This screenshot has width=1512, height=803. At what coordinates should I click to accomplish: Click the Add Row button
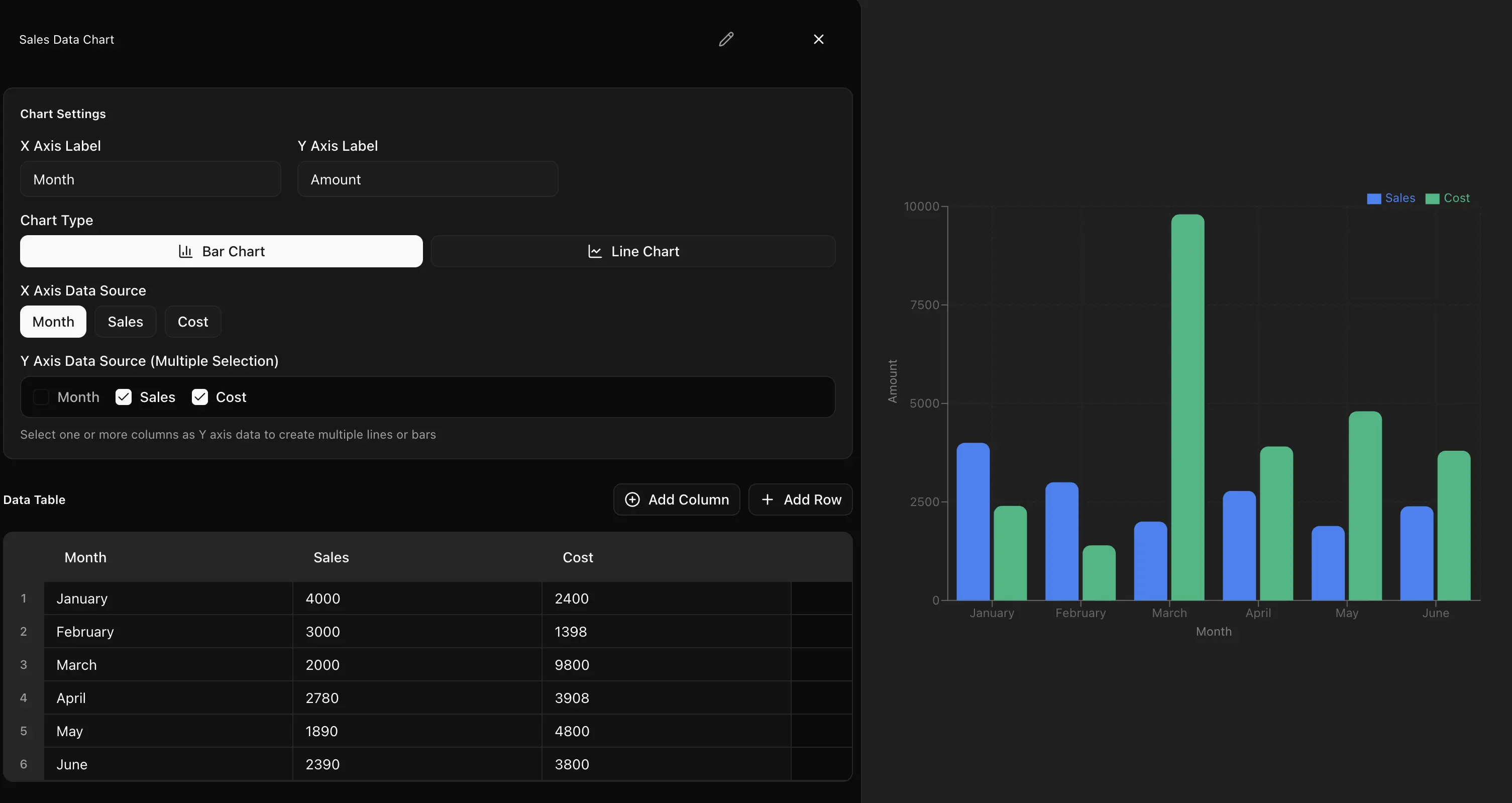[800, 499]
